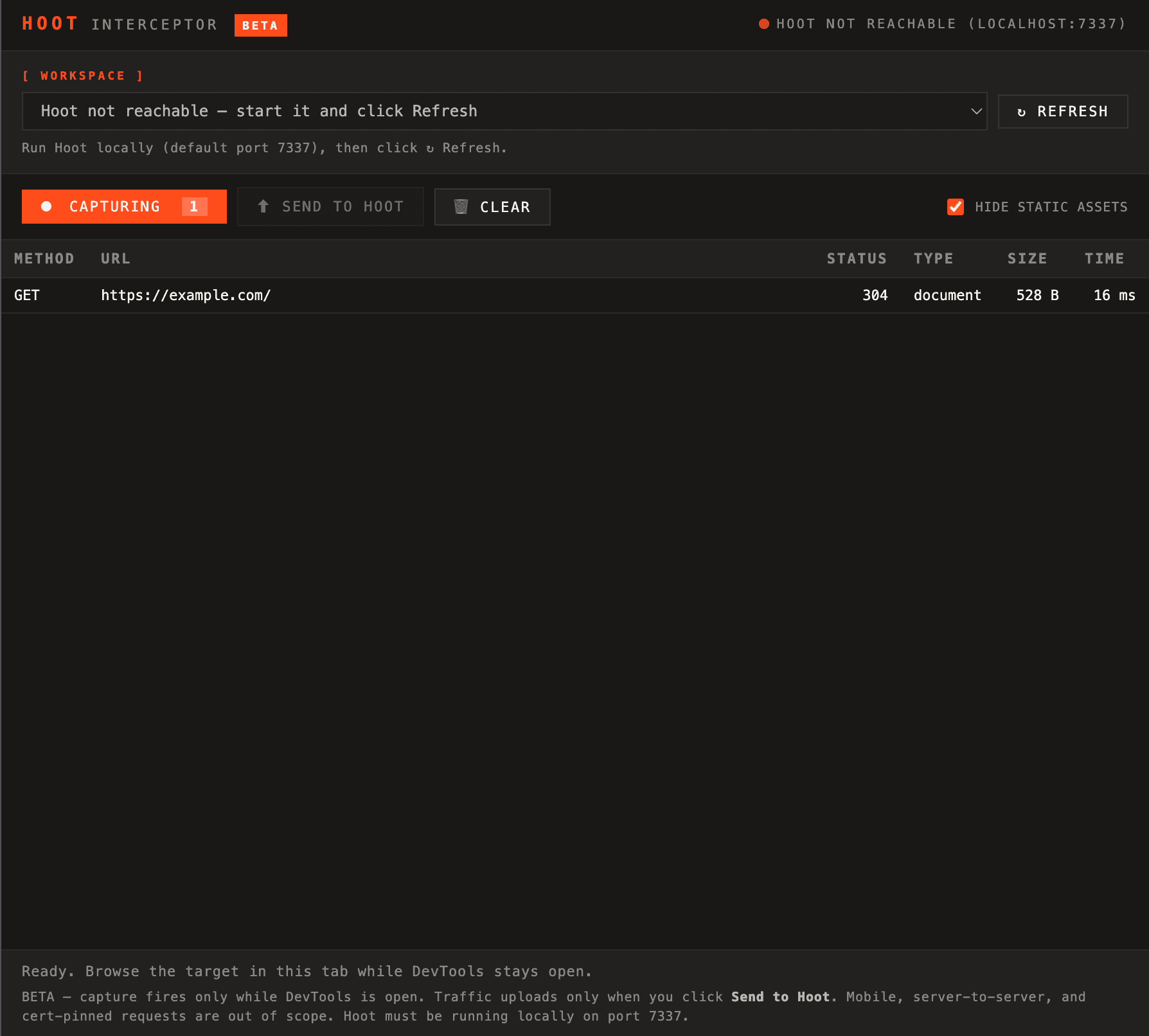The height and width of the screenshot is (1036, 1149).
Task: Click the Run Hoot locally hint text
Action: click(x=264, y=148)
